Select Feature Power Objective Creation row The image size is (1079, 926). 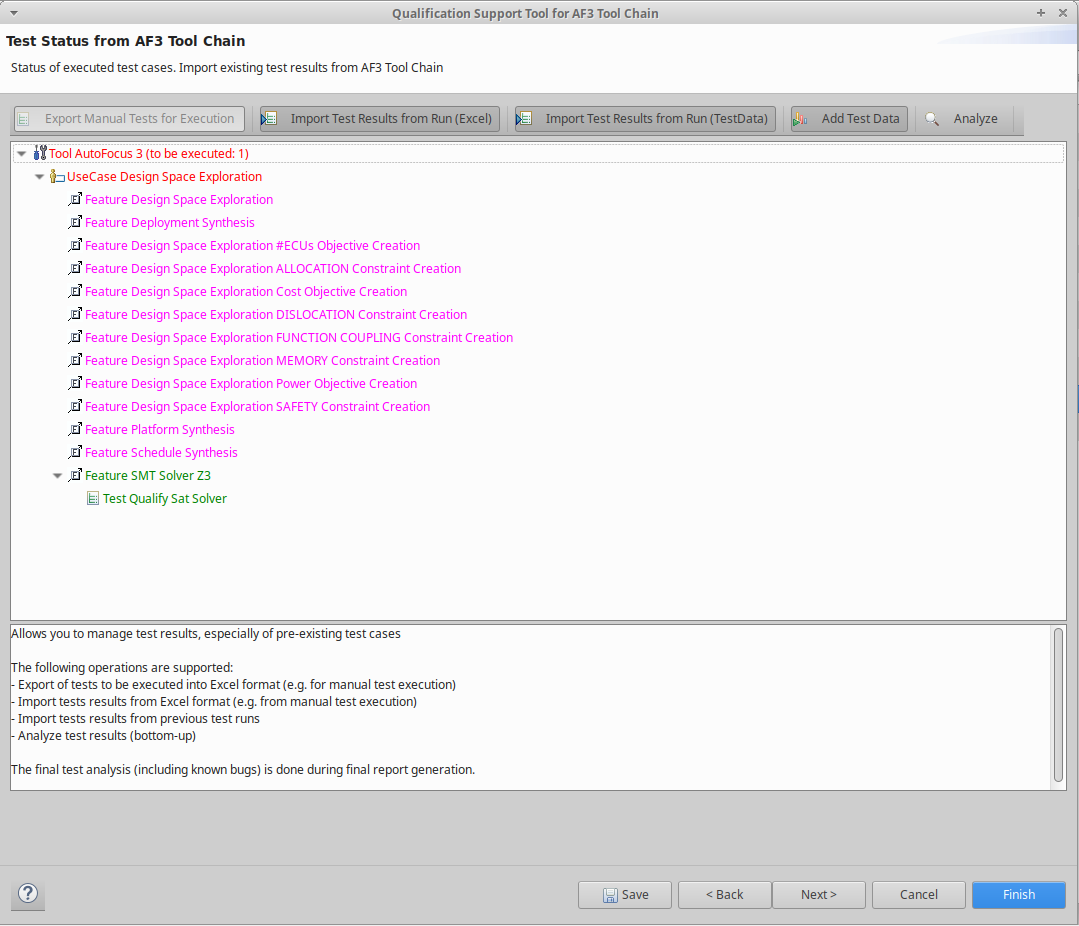(x=251, y=384)
